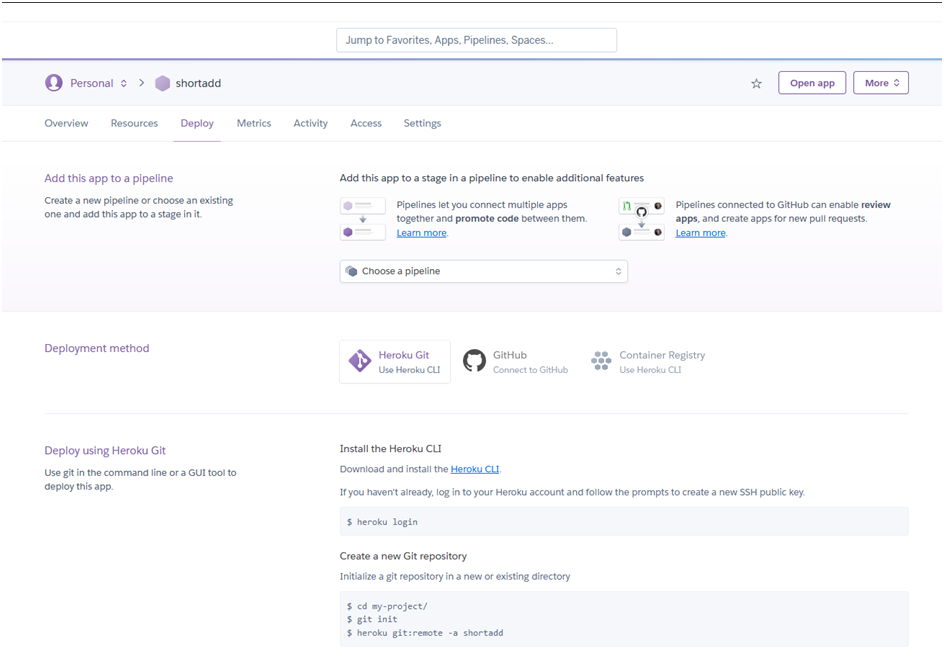The width and height of the screenshot is (944, 663).
Task: Follow Learn more link about review apps
Action: tap(700, 233)
